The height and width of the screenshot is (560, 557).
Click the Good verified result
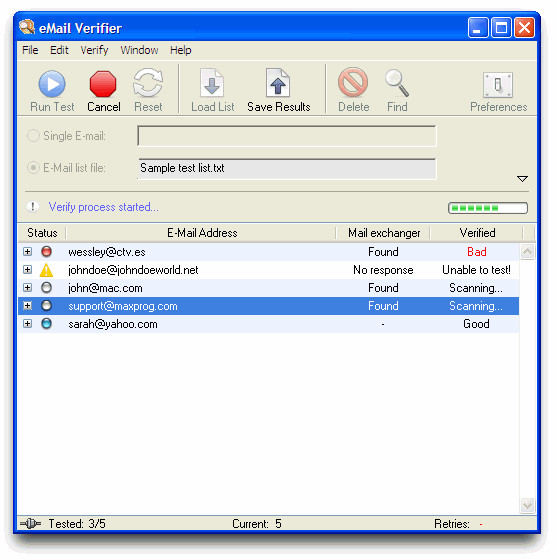[x=476, y=324]
